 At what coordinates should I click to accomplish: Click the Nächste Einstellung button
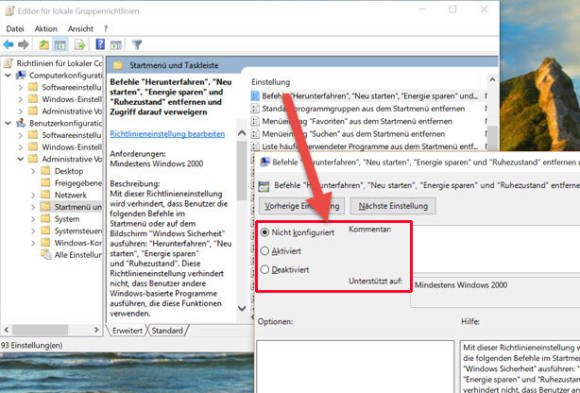393,206
